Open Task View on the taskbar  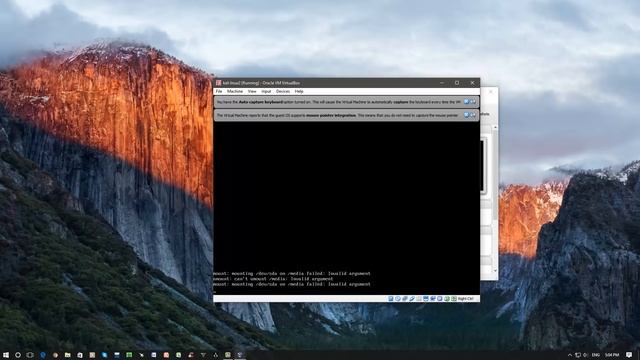pyautogui.click(x=30, y=355)
